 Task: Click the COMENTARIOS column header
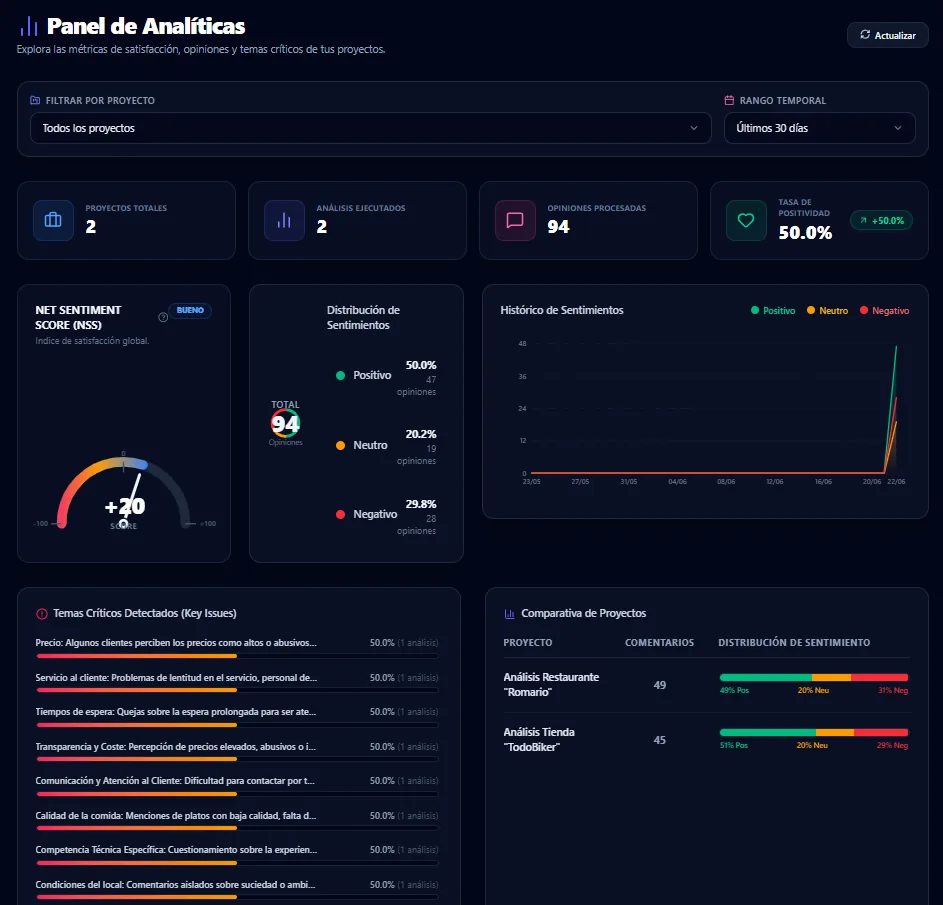pyautogui.click(x=659, y=642)
